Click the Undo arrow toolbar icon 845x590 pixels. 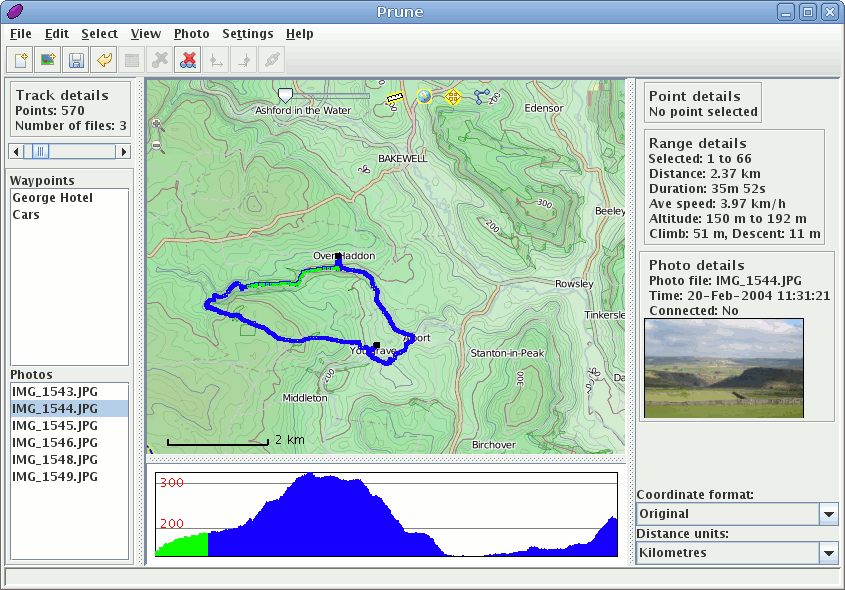coord(103,60)
